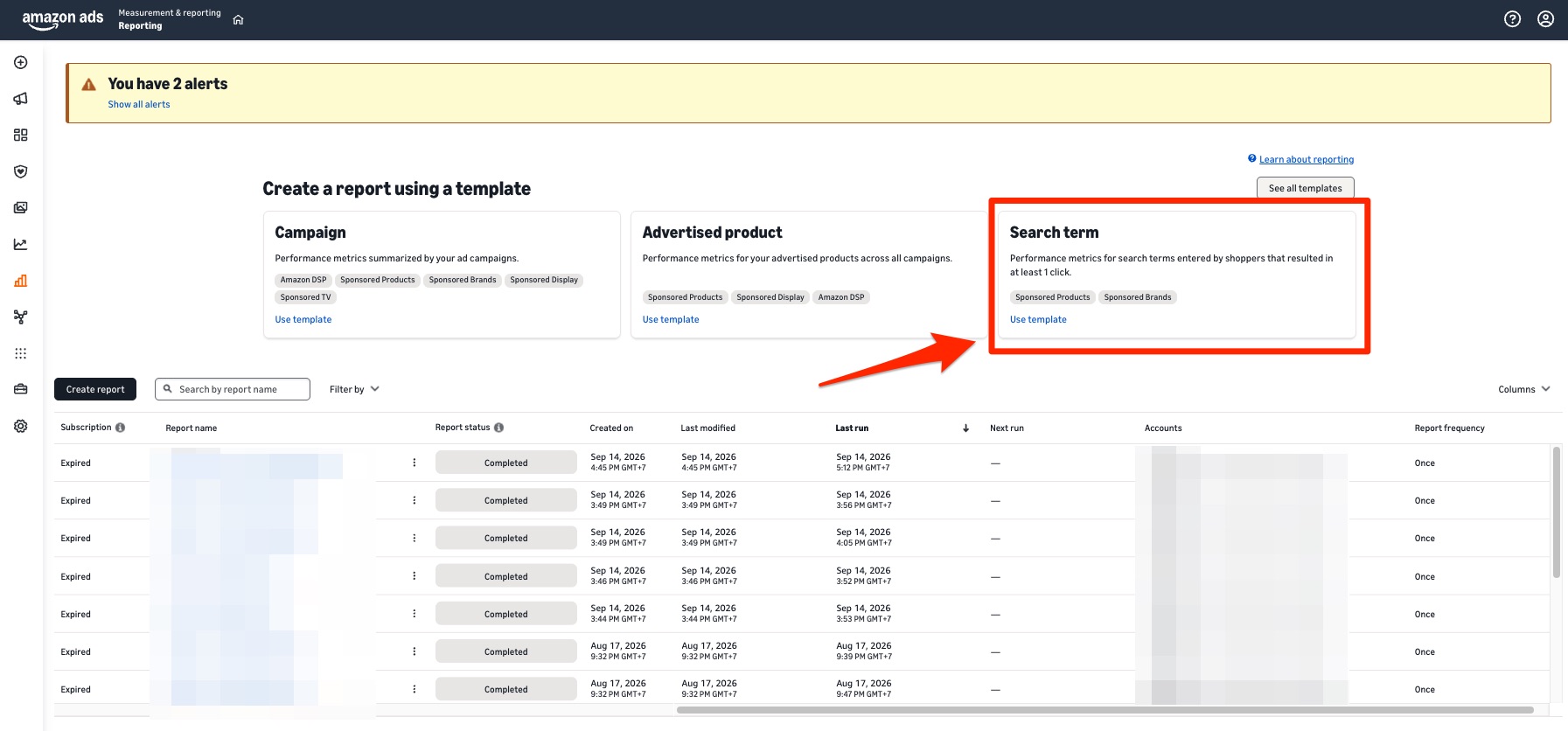Image resolution: width=1568 pixels, height=731 pixels.
Task: Click the Accounts column header
Action: pos(1163,428)
